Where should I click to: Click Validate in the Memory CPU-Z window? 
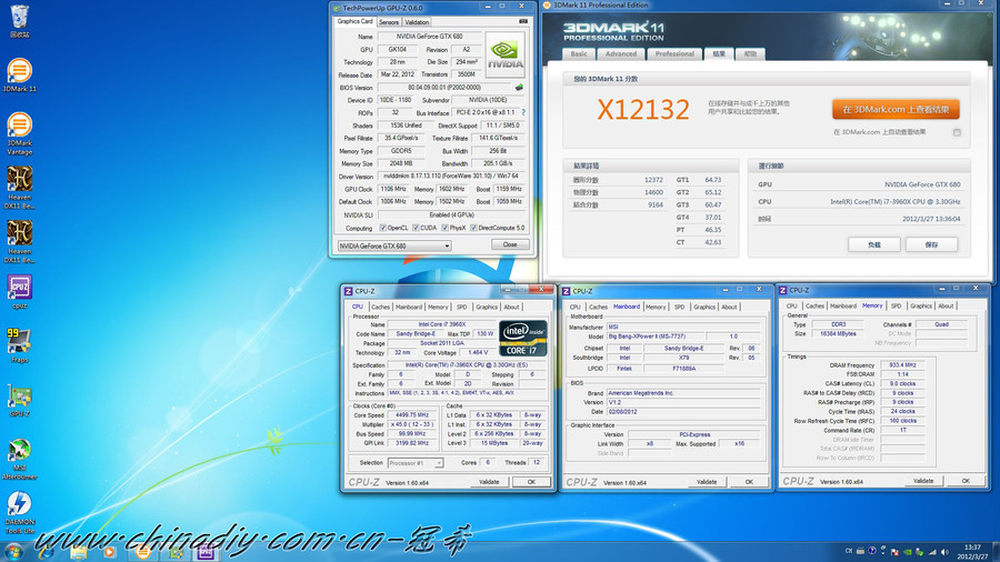(923, 481)
